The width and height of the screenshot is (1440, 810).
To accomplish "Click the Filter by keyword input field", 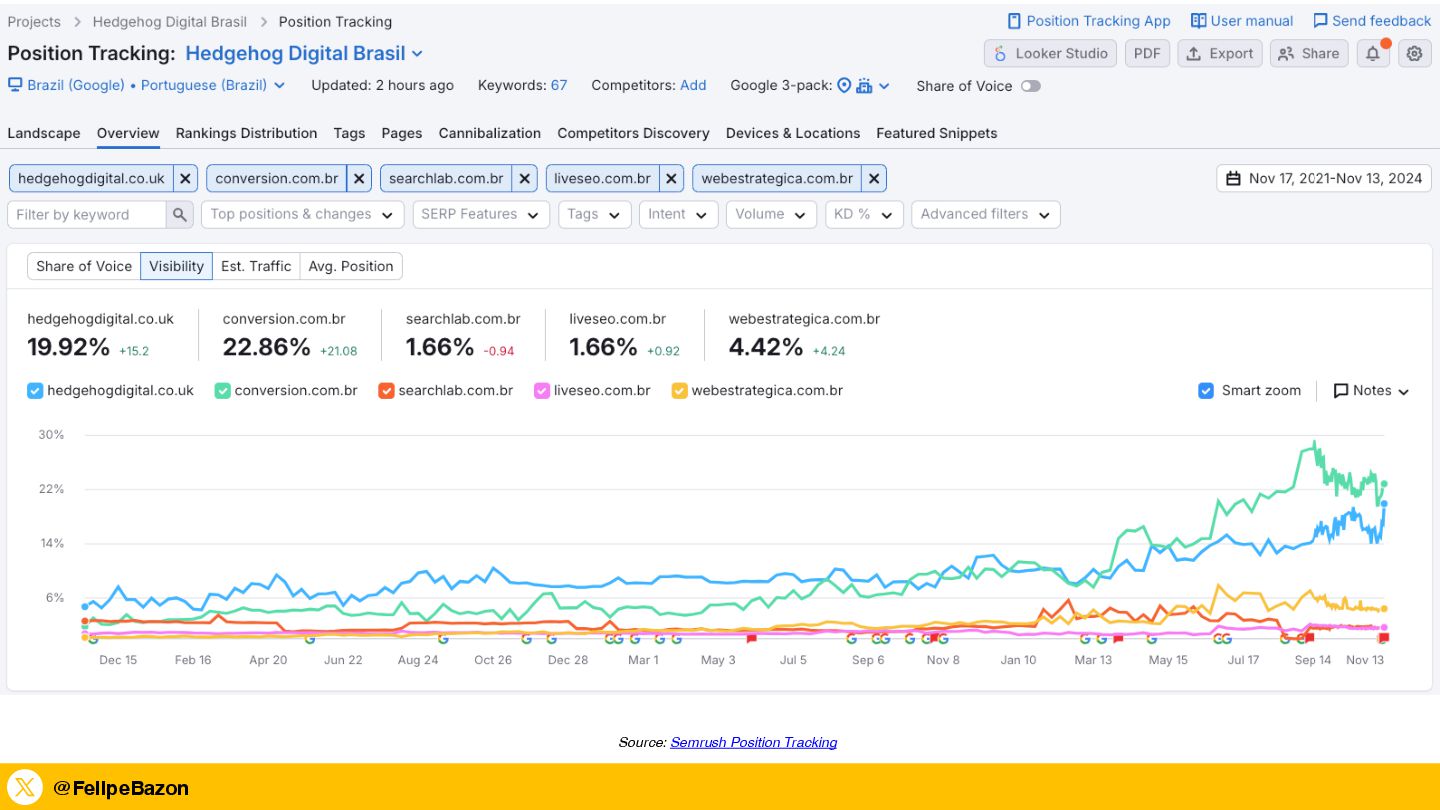I will pos(86,214).
